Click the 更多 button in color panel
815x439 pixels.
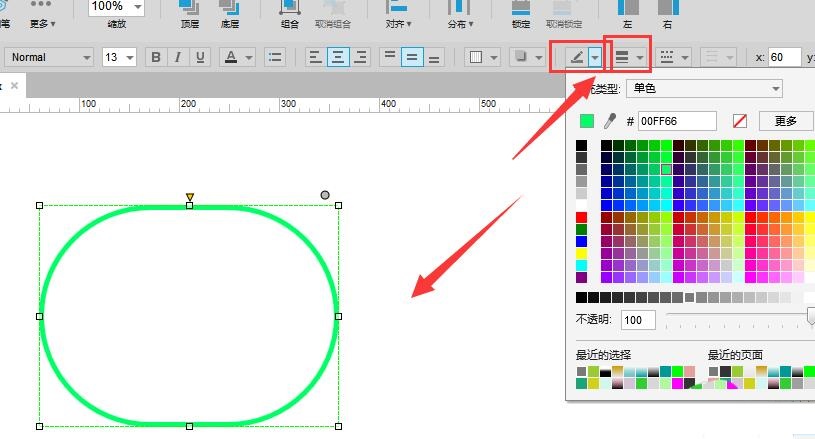pyautogui.click(x=786, y=121)
